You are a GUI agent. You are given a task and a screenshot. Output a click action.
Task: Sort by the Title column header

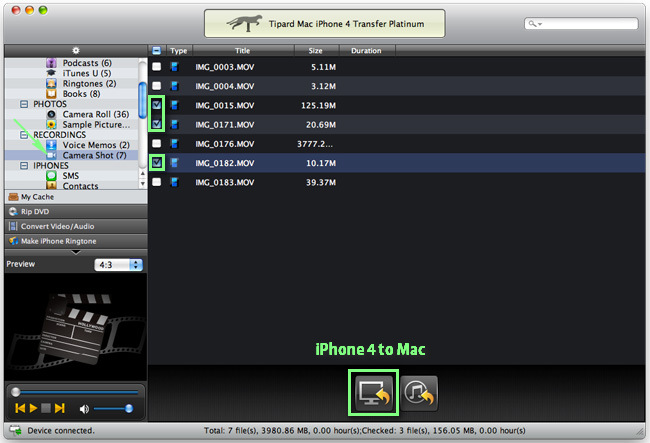[243, 51]
